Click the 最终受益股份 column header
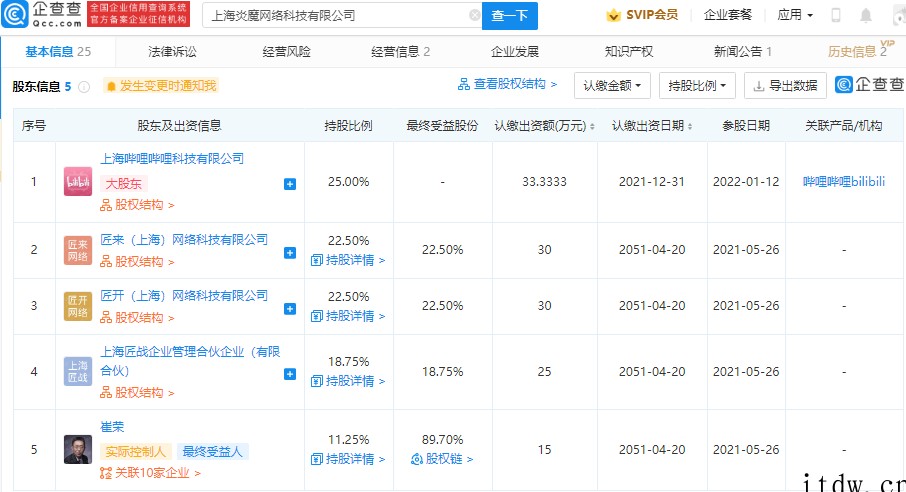Screen dimensions: 906x492 click(443, 125)
